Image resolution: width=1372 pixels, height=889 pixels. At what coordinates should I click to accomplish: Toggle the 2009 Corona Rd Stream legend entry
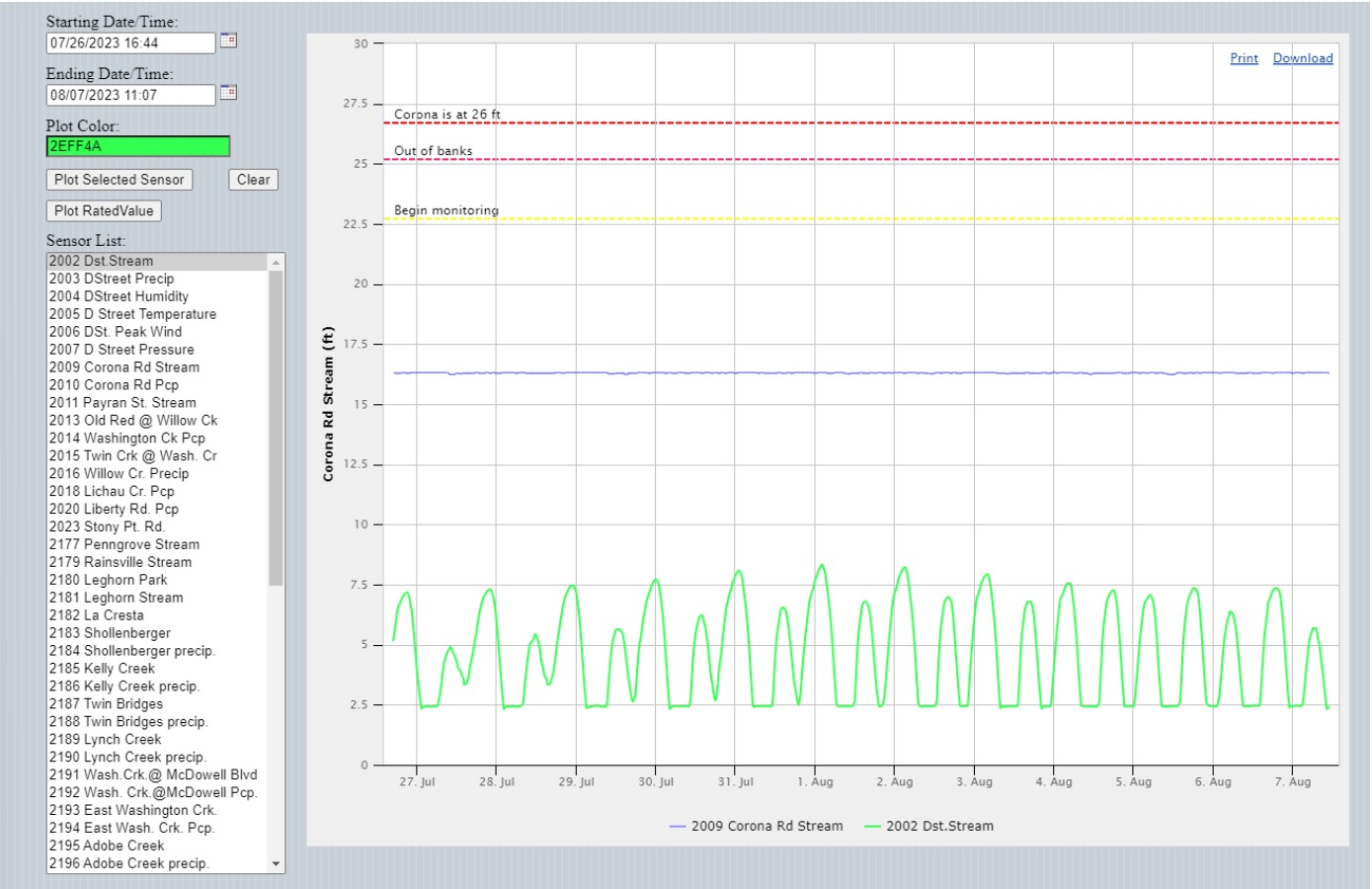pyautogui.click(x=757, y=826)
